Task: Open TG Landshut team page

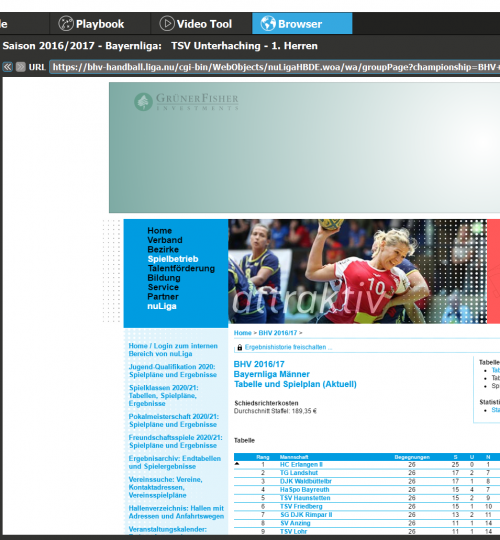Action: [x=299, y=473]
